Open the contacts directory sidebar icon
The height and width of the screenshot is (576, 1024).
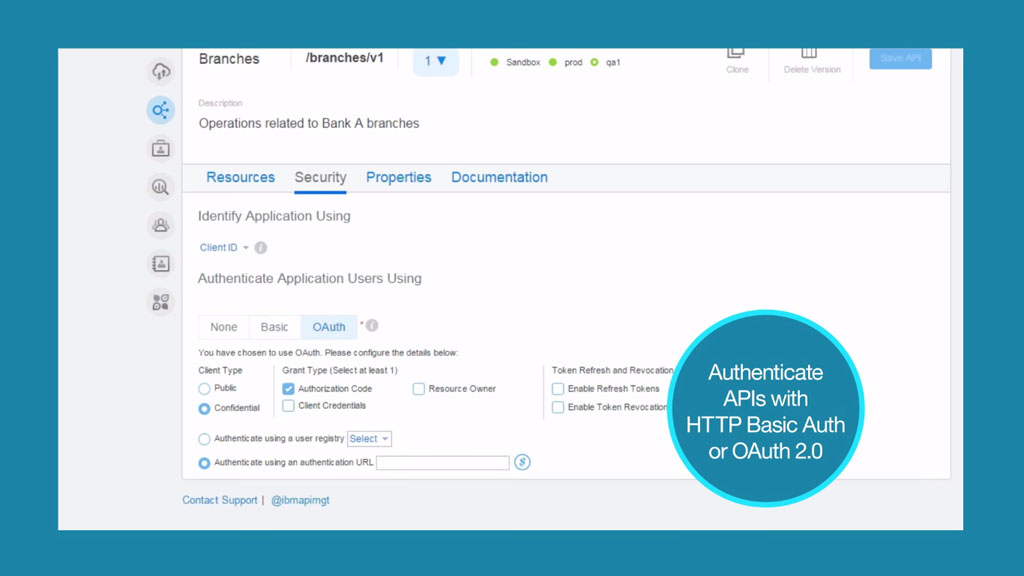click(161, 264)
